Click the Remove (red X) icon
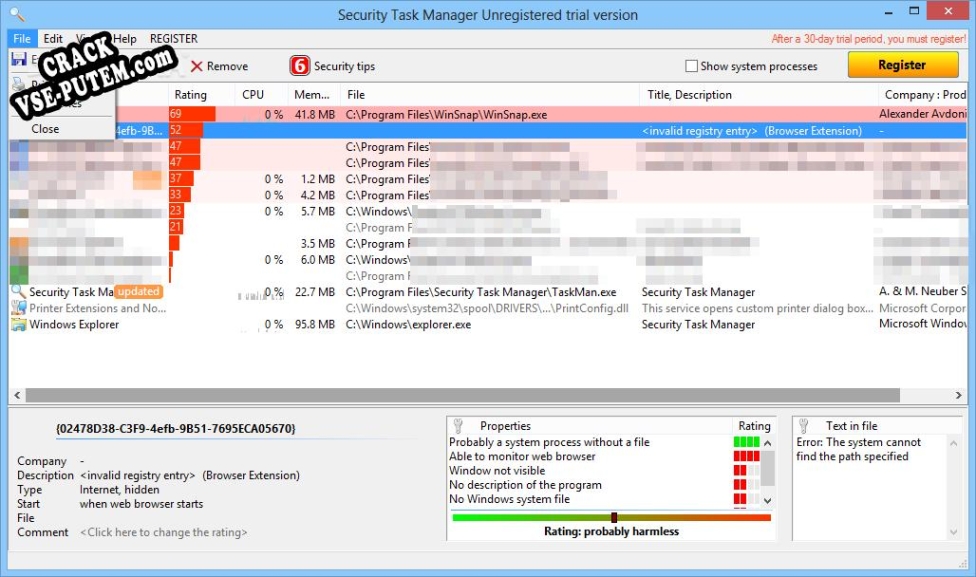 tap(196, 67)
